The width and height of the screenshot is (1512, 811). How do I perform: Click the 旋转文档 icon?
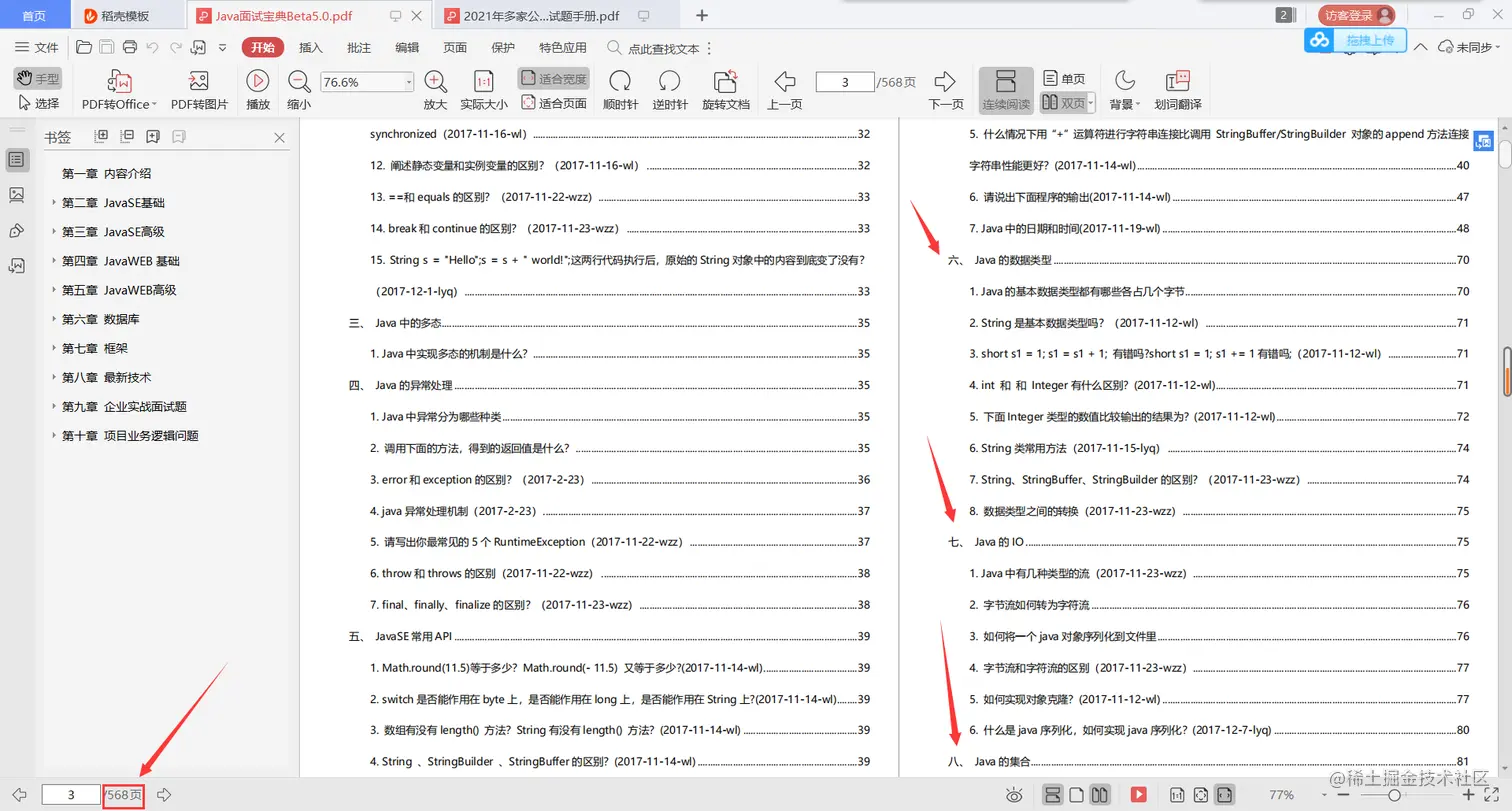[725, 82]
